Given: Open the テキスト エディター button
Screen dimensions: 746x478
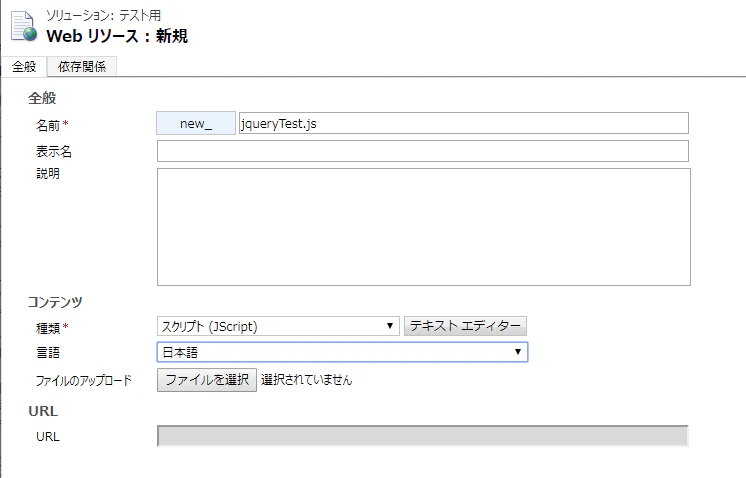Looking at the screenshot, I should pos(465,326).
